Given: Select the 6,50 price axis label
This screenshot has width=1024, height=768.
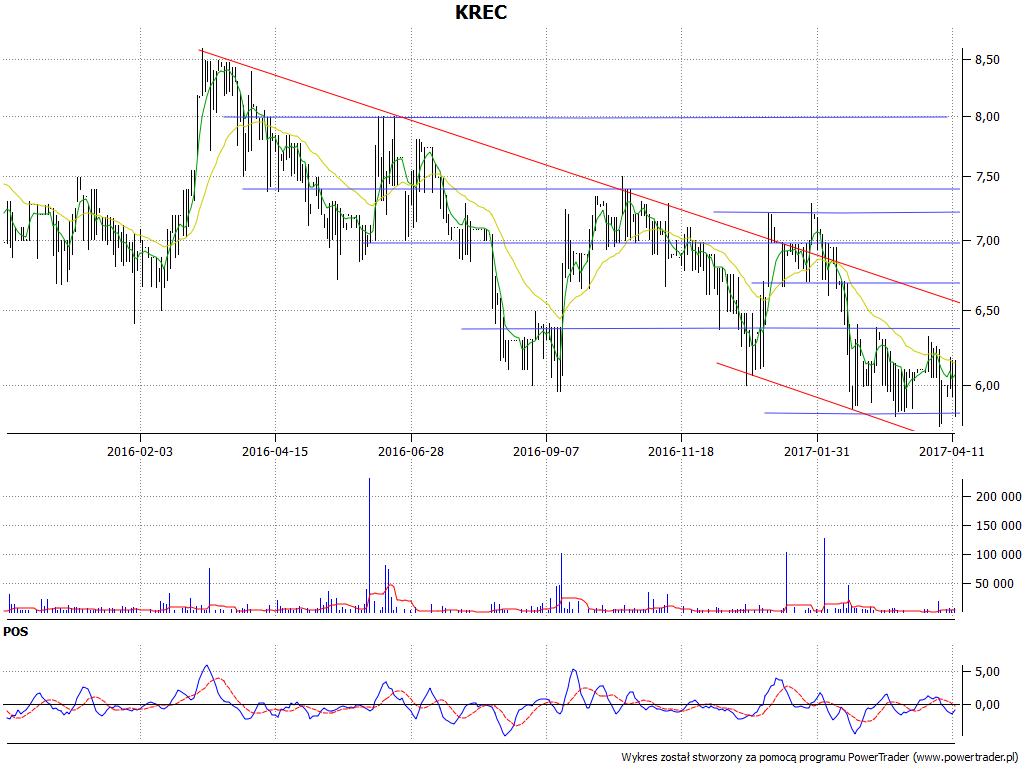Looking at the screenshot, I should (986, 311).
